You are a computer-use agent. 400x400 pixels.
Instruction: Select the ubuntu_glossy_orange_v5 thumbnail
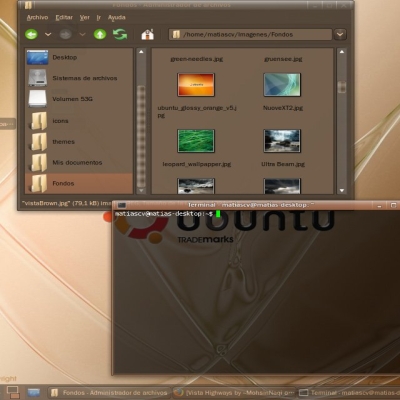[x=196, y=85]
